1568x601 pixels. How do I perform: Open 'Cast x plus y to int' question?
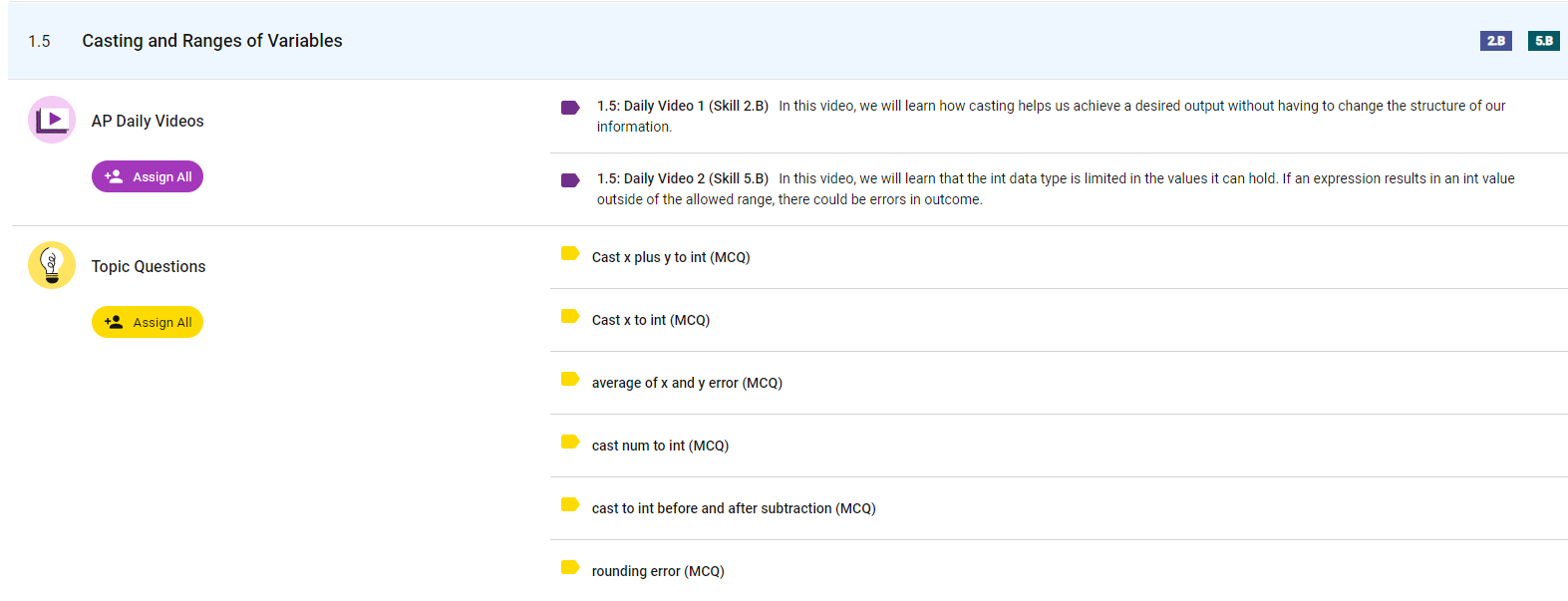(671, 257)
